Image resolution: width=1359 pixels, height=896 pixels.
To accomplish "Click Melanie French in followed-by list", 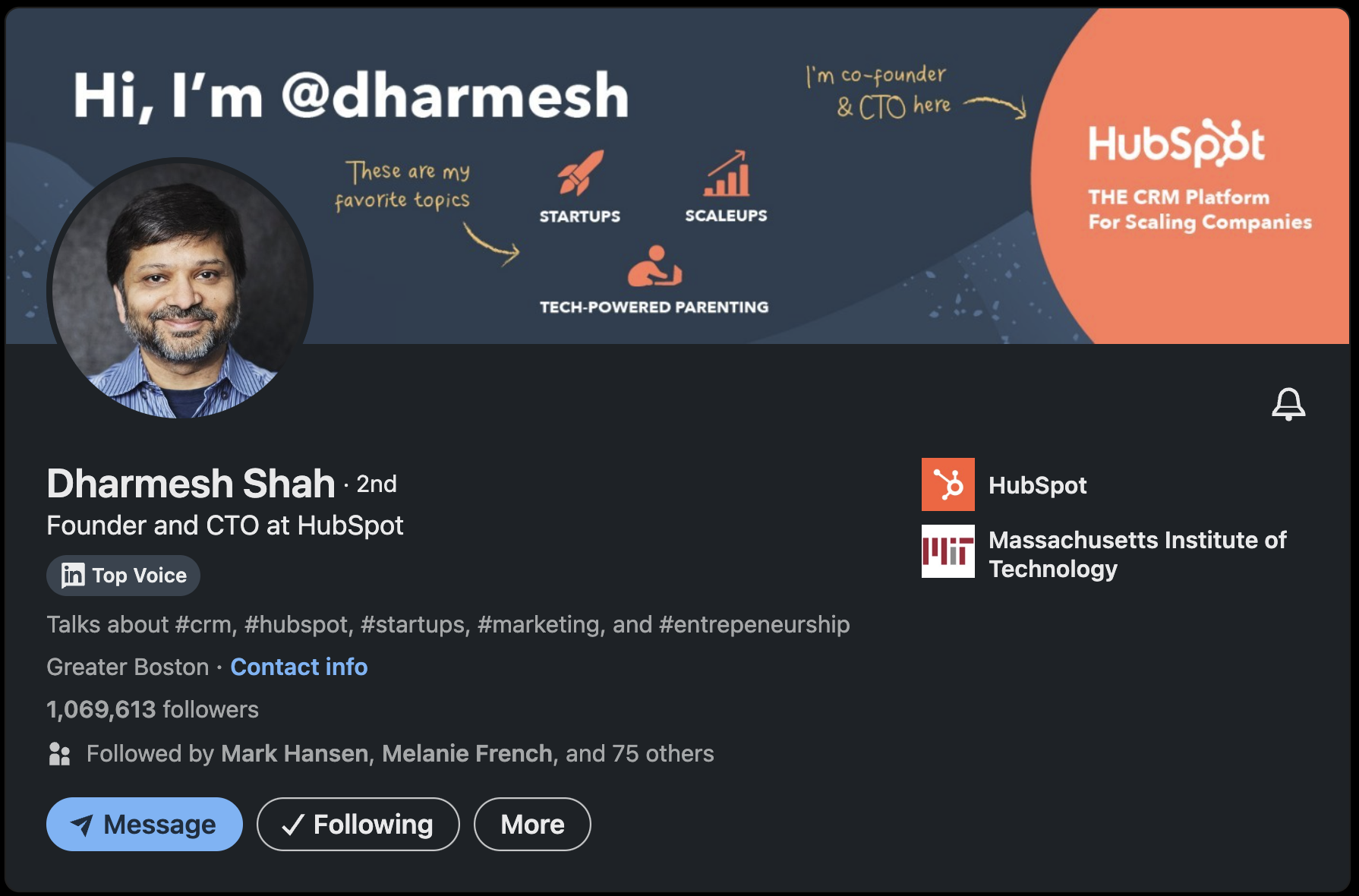I will tap(466, 753).
